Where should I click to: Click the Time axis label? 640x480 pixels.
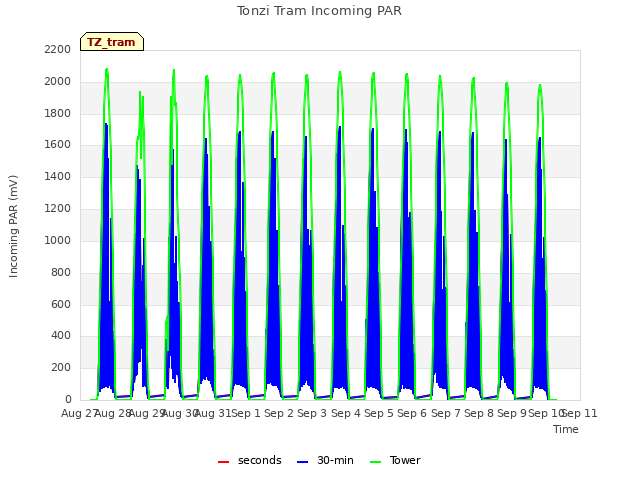pos(566,429)
